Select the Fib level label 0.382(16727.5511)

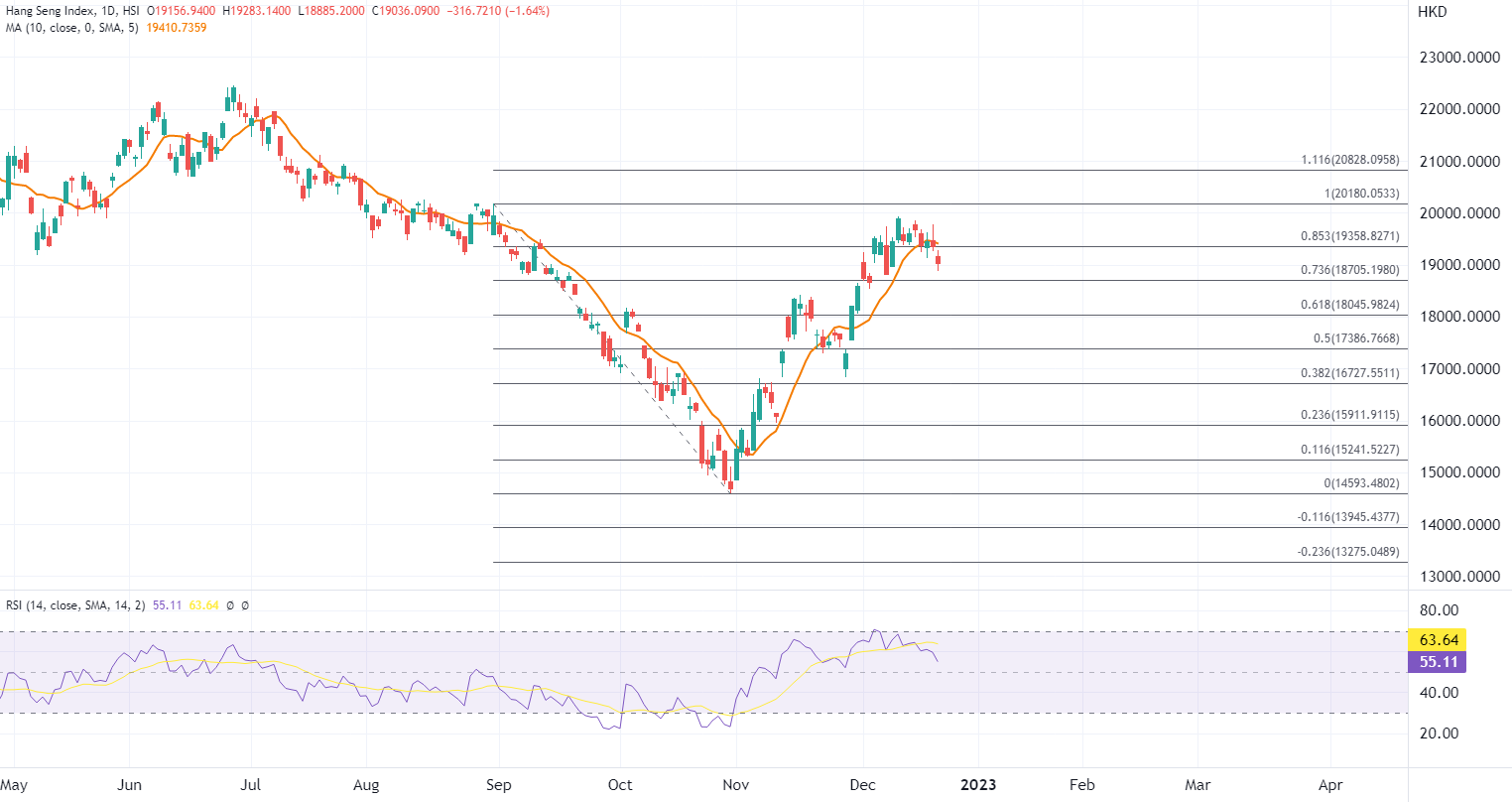1350,373
